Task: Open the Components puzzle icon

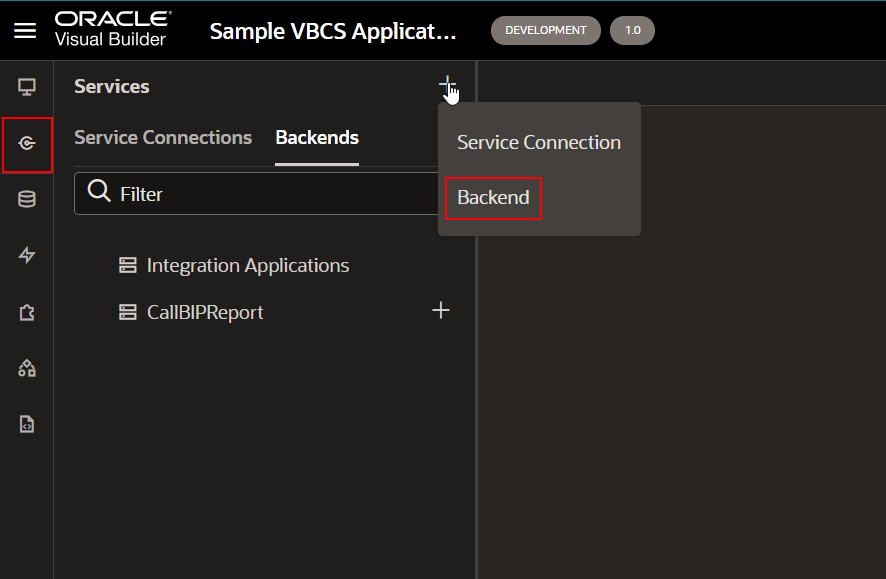Action: tap(27, 312)
